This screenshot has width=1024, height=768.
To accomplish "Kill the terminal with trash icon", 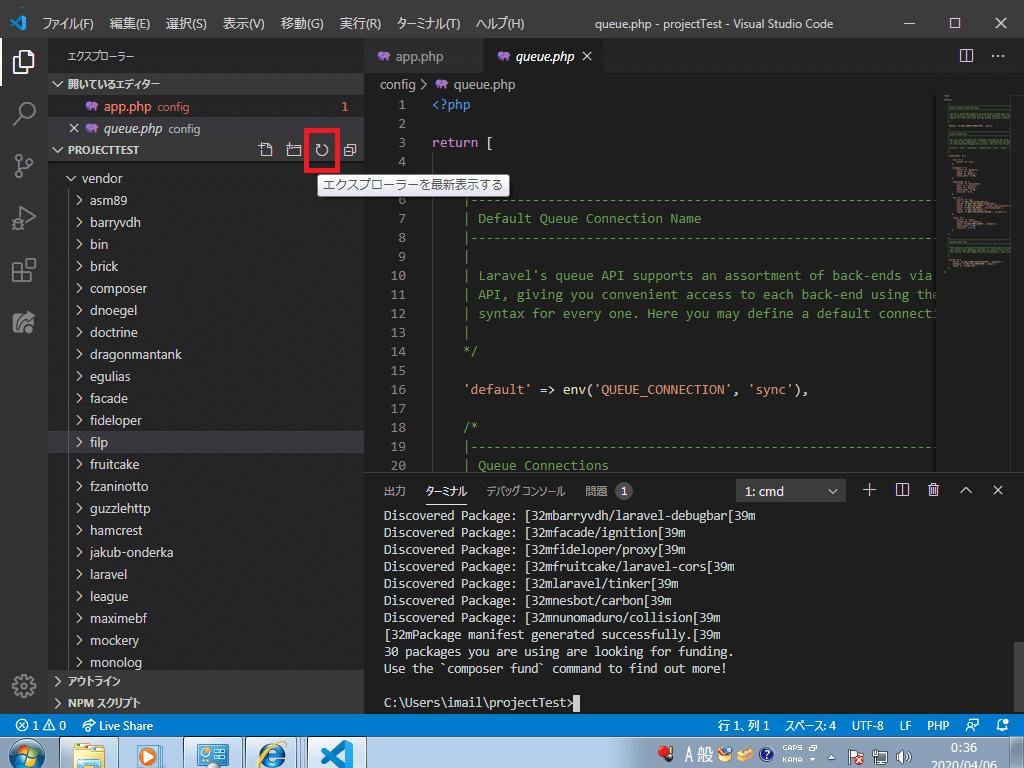I will tap(934, 490).
